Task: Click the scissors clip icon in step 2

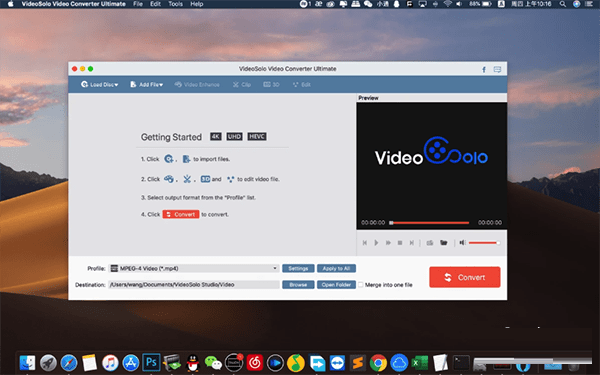Action: (187, 179)
